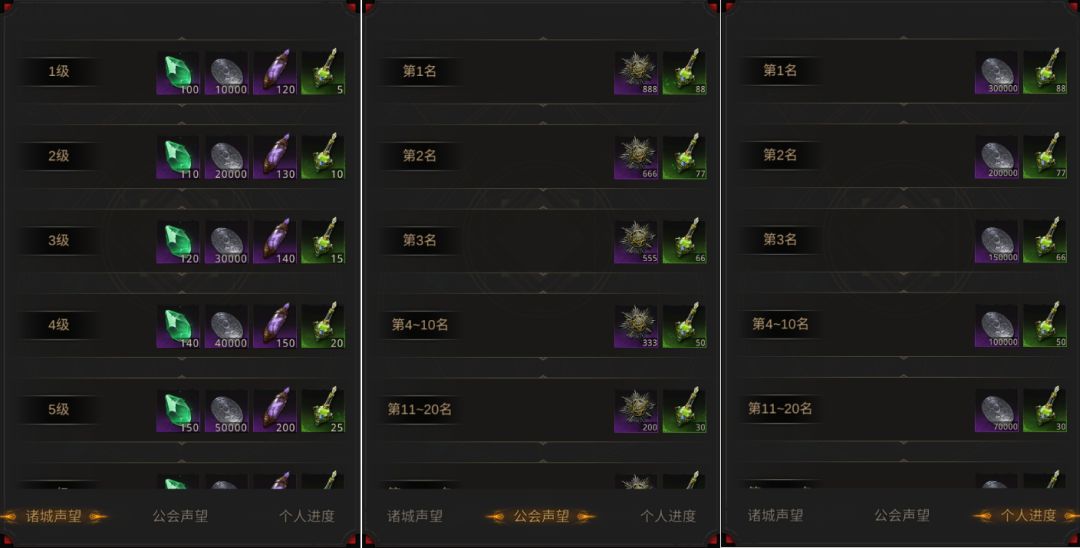
Task: Click the silver coin showing 300000
Action: coord(996,72)
